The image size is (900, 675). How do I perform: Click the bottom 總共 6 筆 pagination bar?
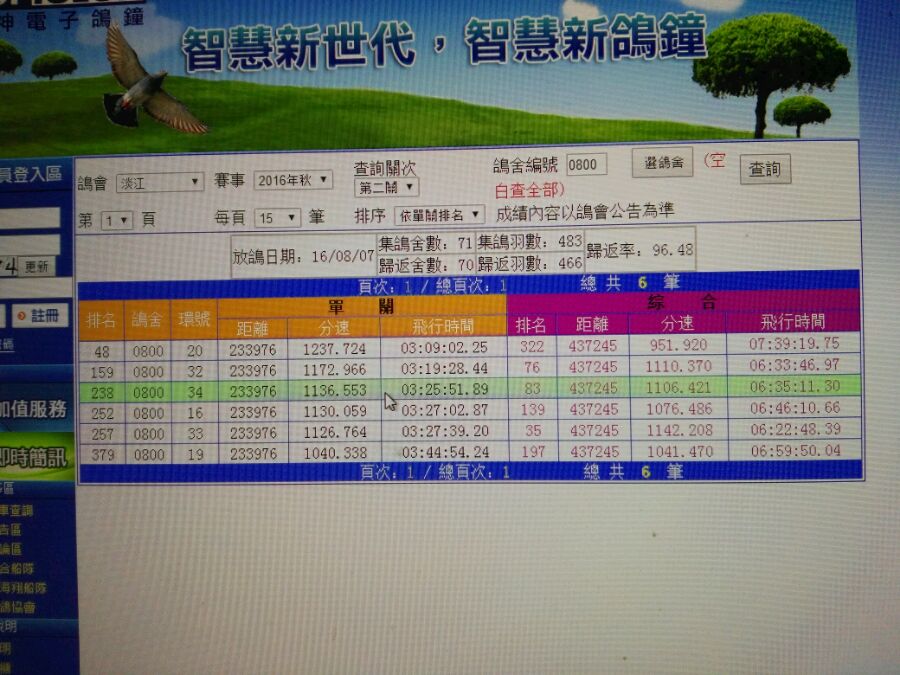(471, 471)
